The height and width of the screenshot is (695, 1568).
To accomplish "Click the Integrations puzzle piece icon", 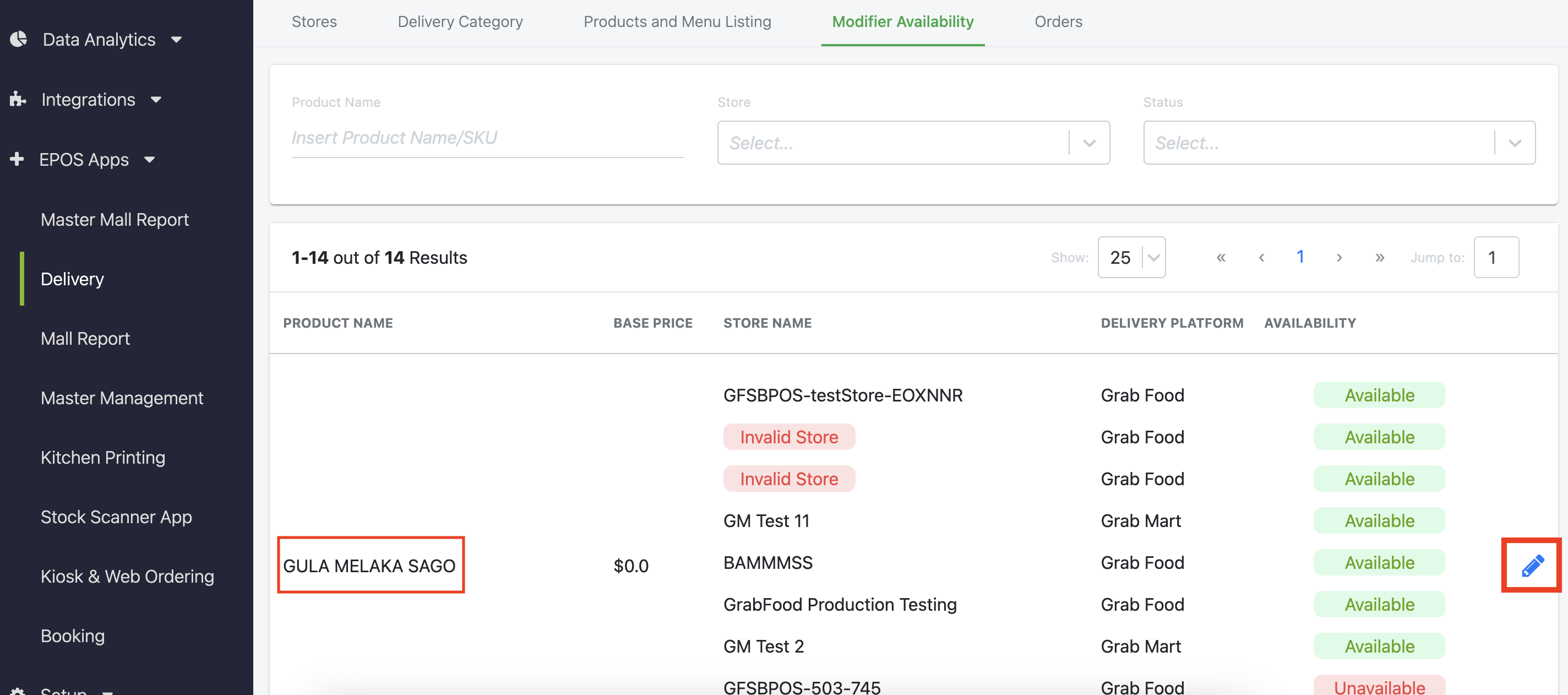I will coord(18,99).
